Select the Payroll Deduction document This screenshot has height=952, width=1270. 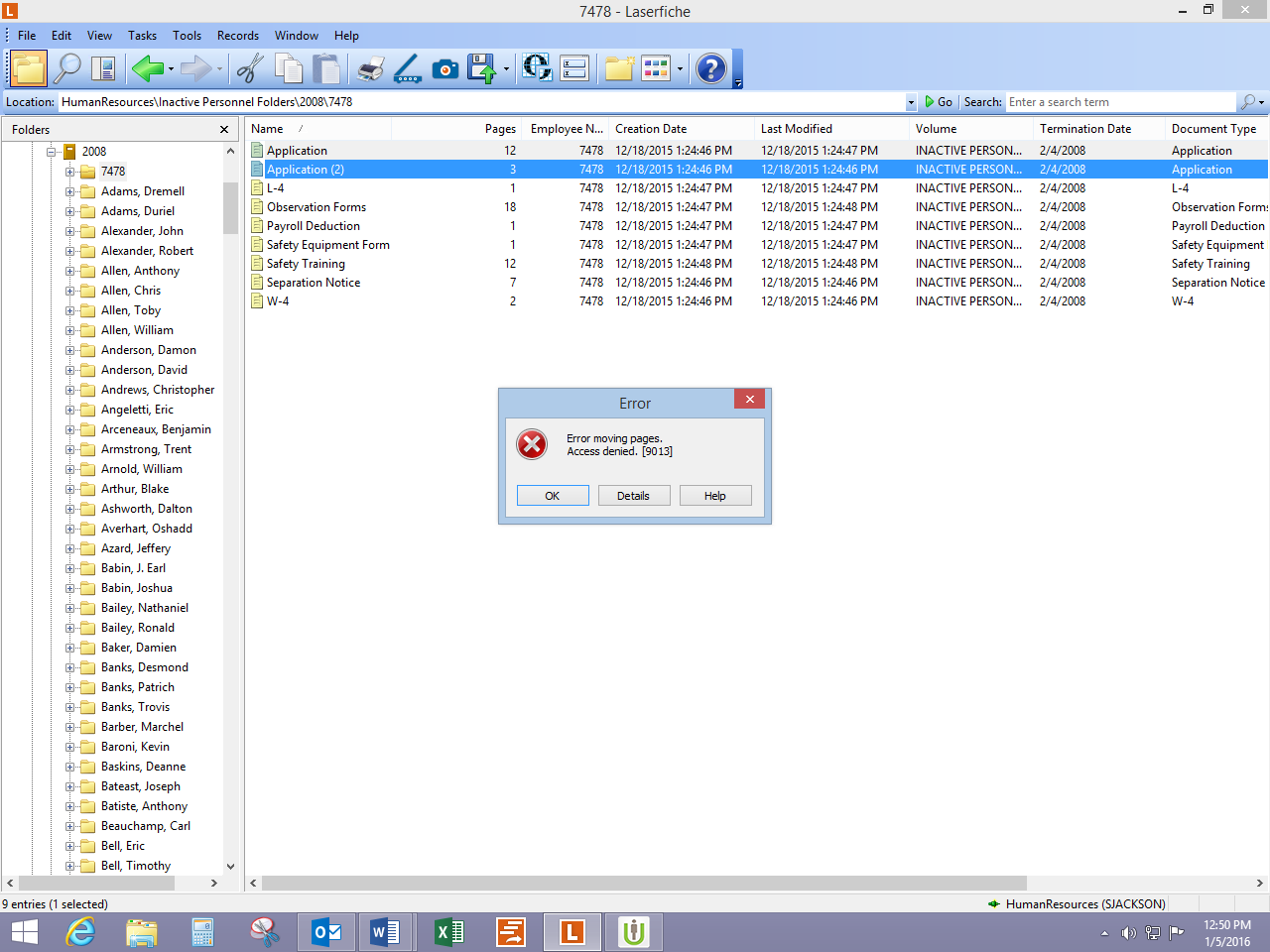tap(314, 226)
